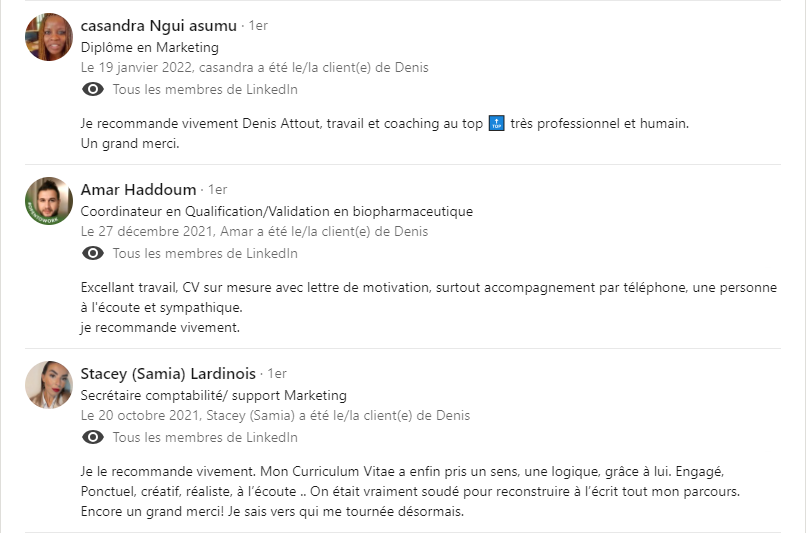Click the 19 janvier 2022 recommendation date line

[254, 68]
